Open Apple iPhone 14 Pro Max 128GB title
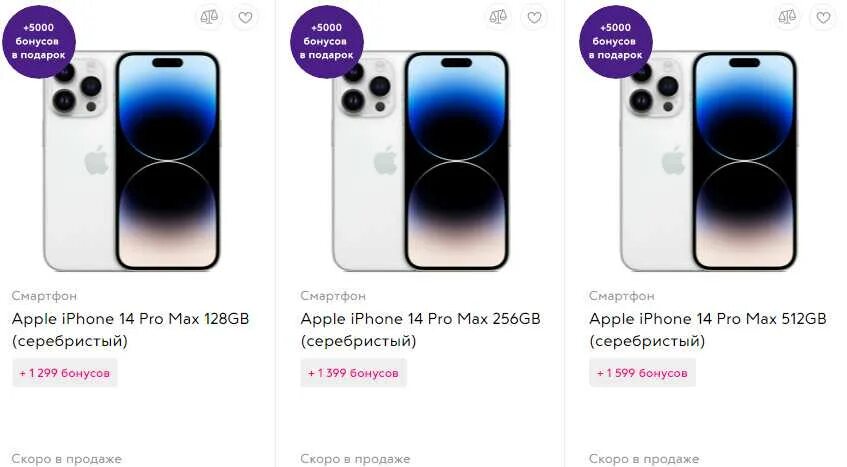The height and width of the screenshot is (467, 847). click(x=130, y=329)
